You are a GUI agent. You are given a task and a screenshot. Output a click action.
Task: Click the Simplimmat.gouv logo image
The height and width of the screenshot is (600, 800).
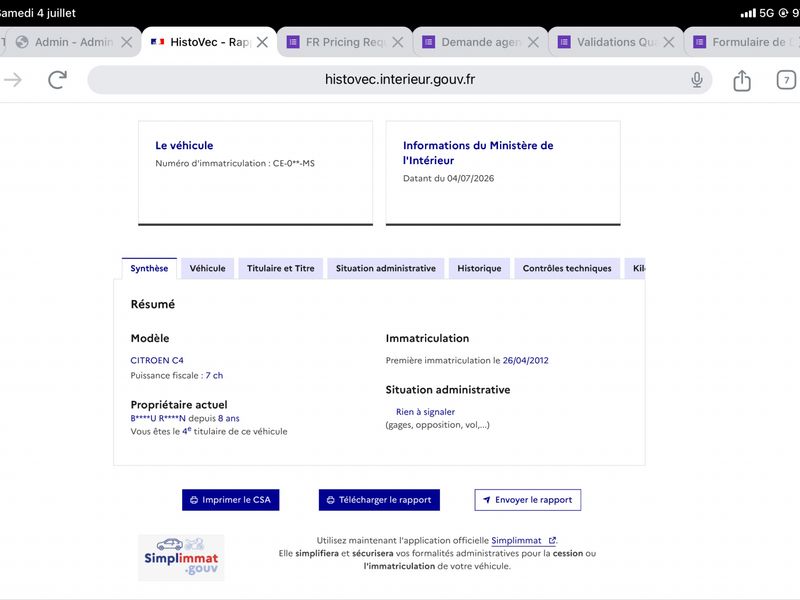(x=181, y=558)
